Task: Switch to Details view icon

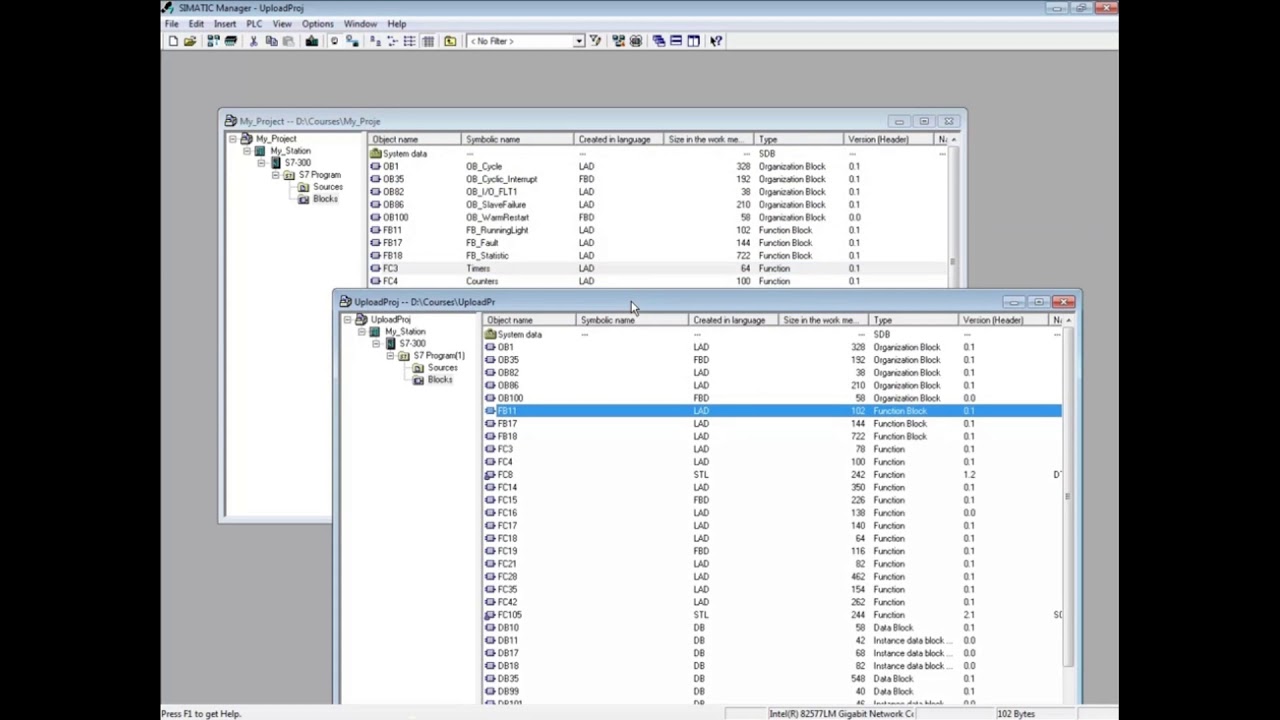Action: (x=428, y=41)
